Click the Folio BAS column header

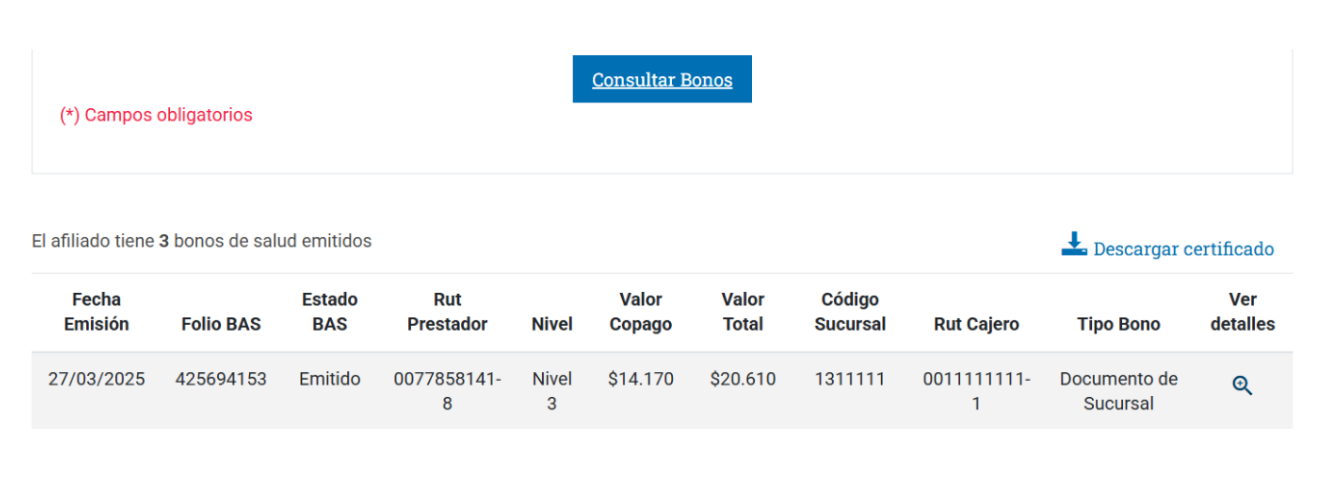coord(221,324)
